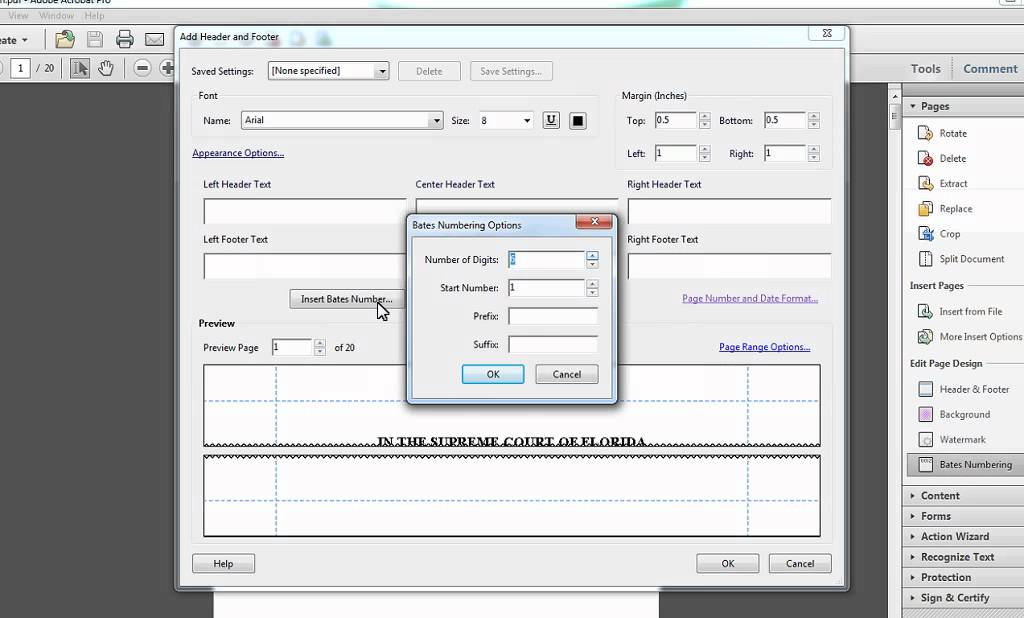1024x618 pixels.
Task: Expand the Sign & Certify section
Action: [x=912, y=598]
